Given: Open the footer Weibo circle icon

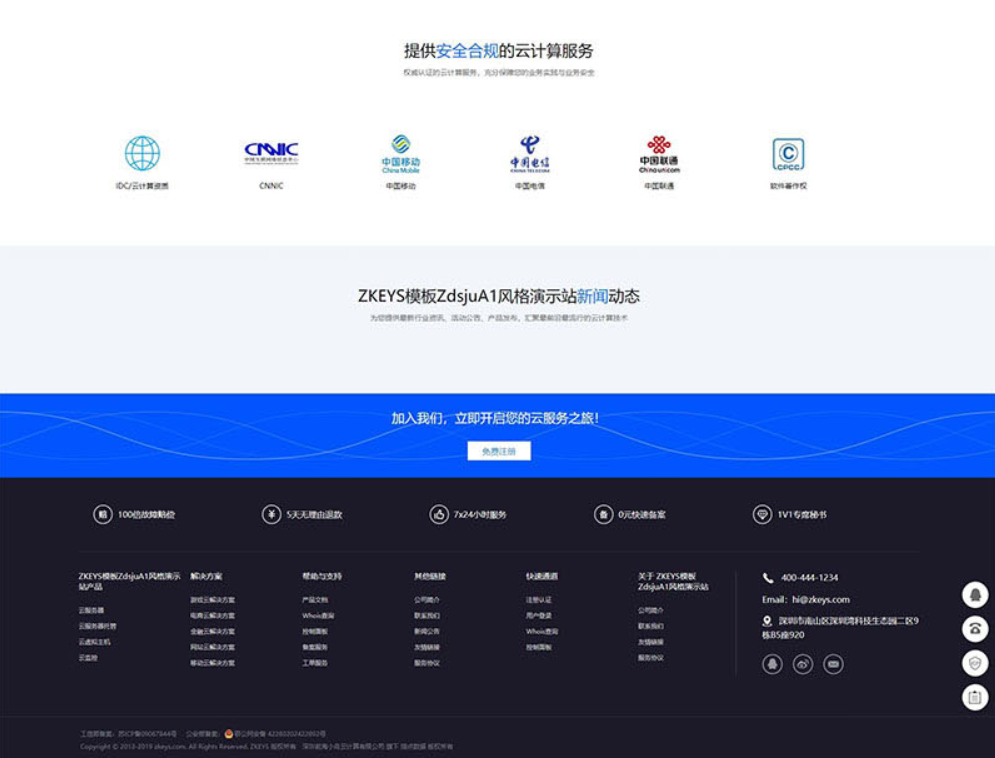Looking at the screenshot, I should (803, 664).
